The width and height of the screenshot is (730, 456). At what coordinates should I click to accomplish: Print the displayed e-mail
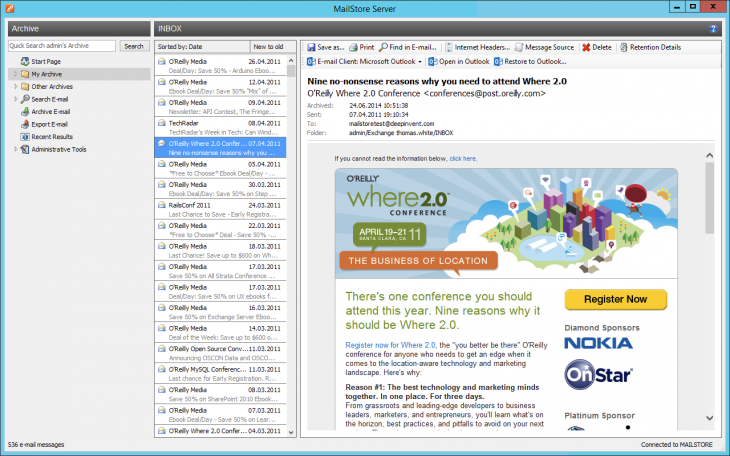360,47
